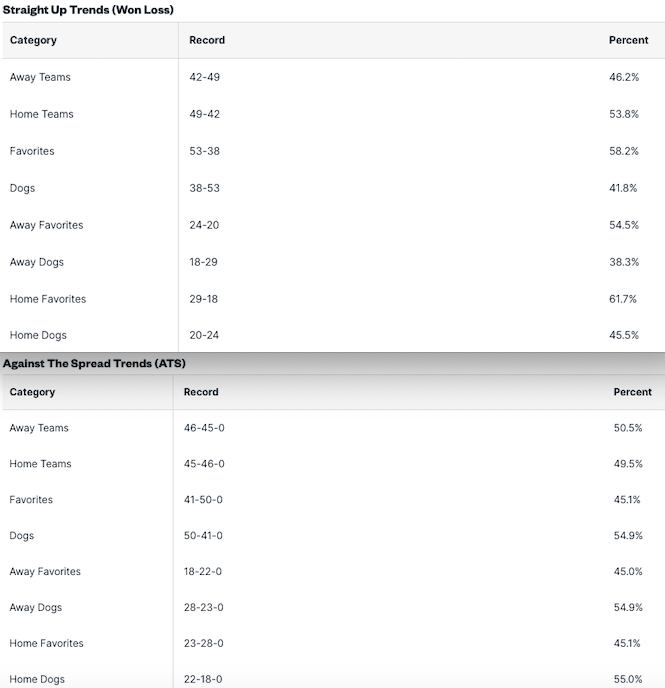Click the 55.0% Home Dogs ATS percent

point(628,679)
